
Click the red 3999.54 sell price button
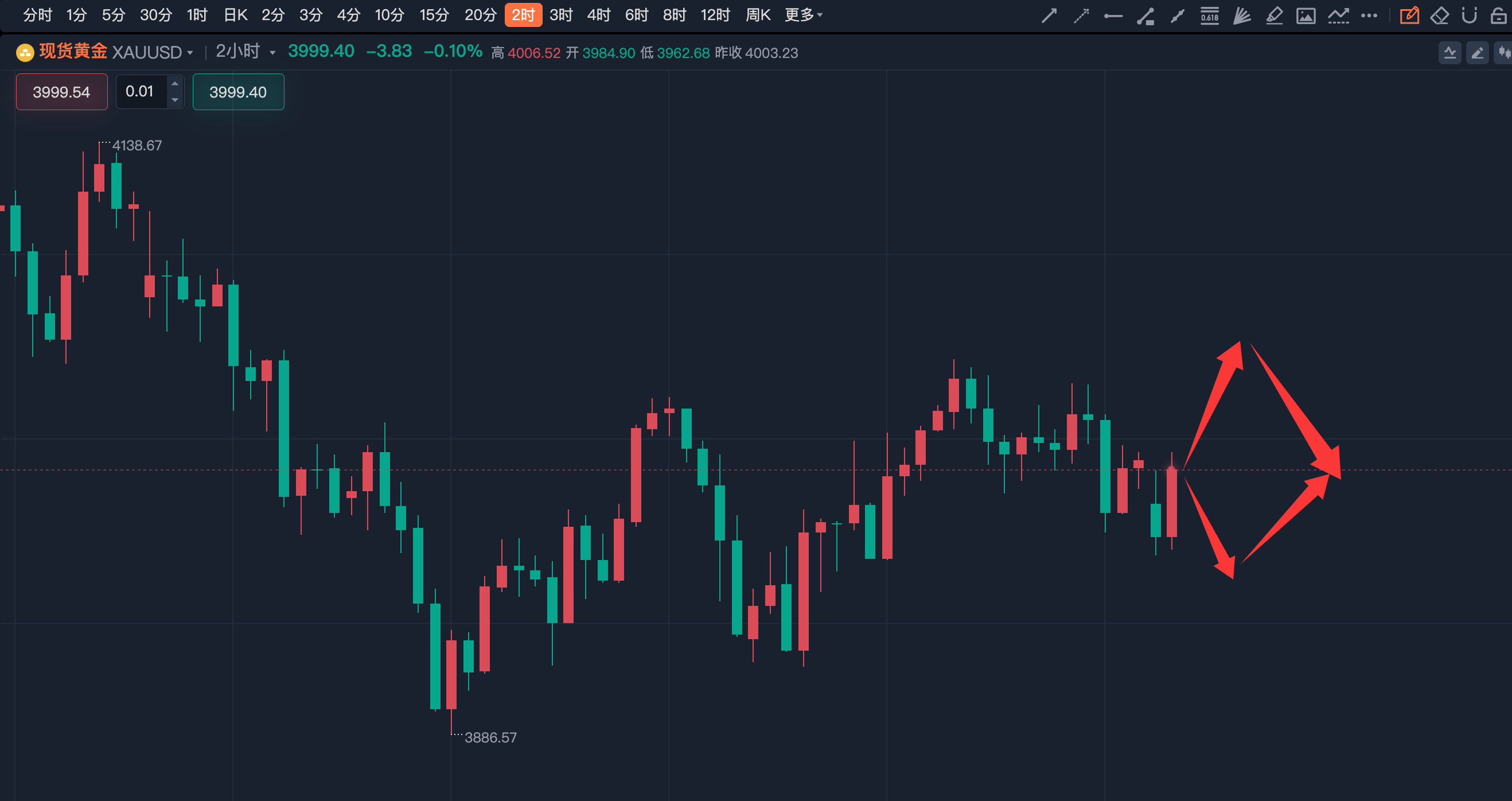click(61, 92)
